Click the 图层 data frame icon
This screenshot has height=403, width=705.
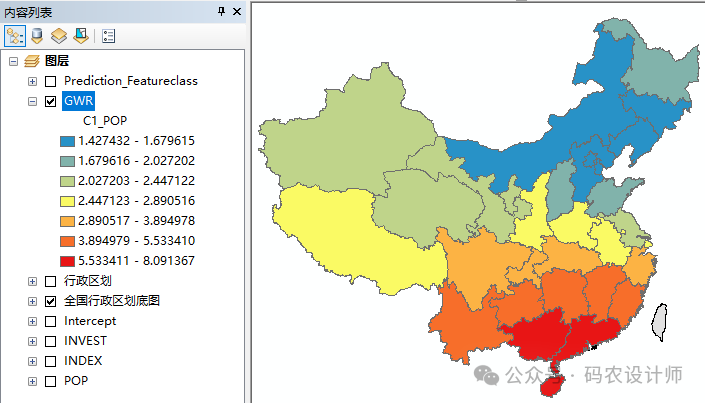(31, 61)
